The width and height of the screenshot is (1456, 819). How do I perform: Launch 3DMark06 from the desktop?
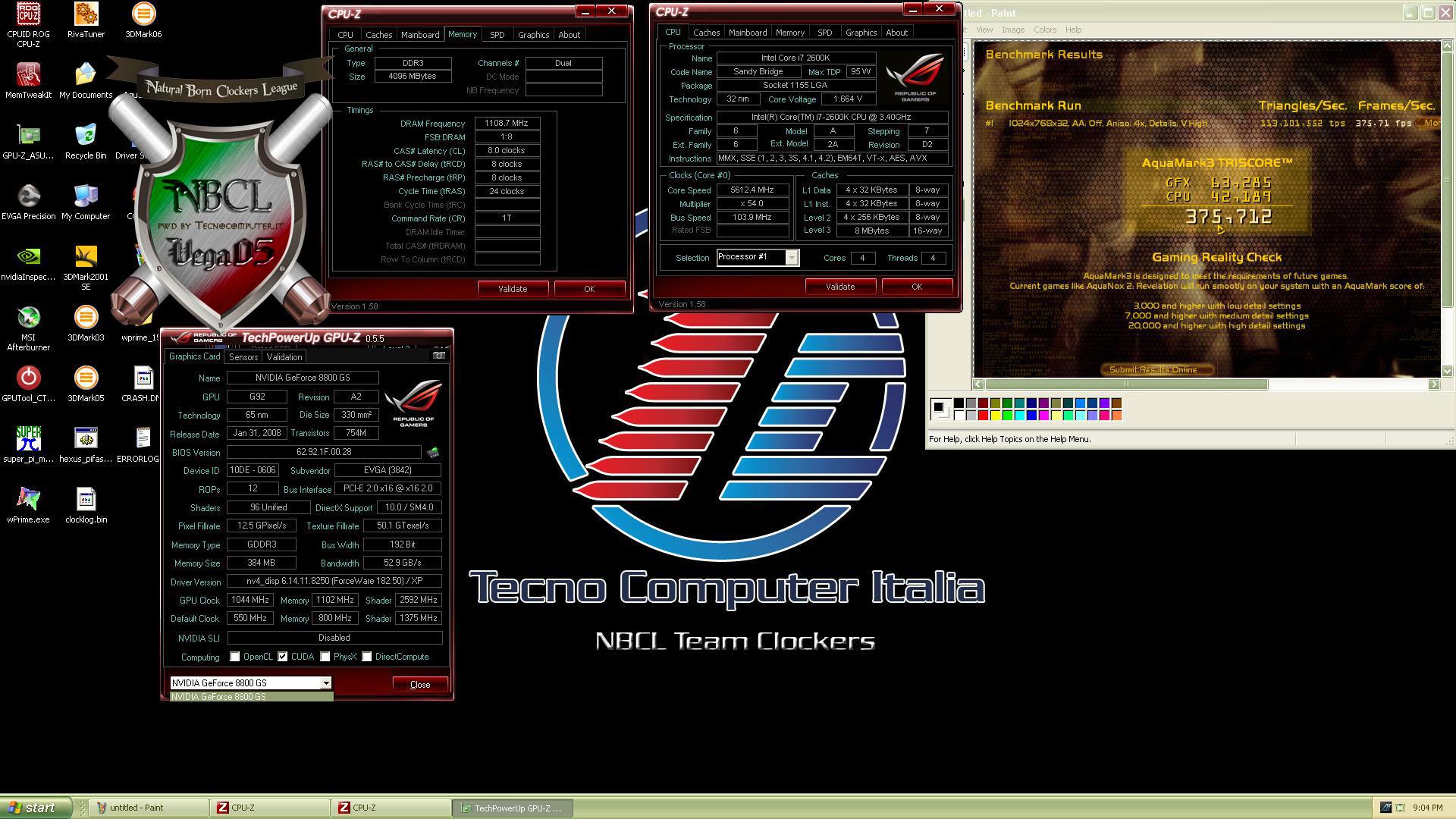click(143, 20)
